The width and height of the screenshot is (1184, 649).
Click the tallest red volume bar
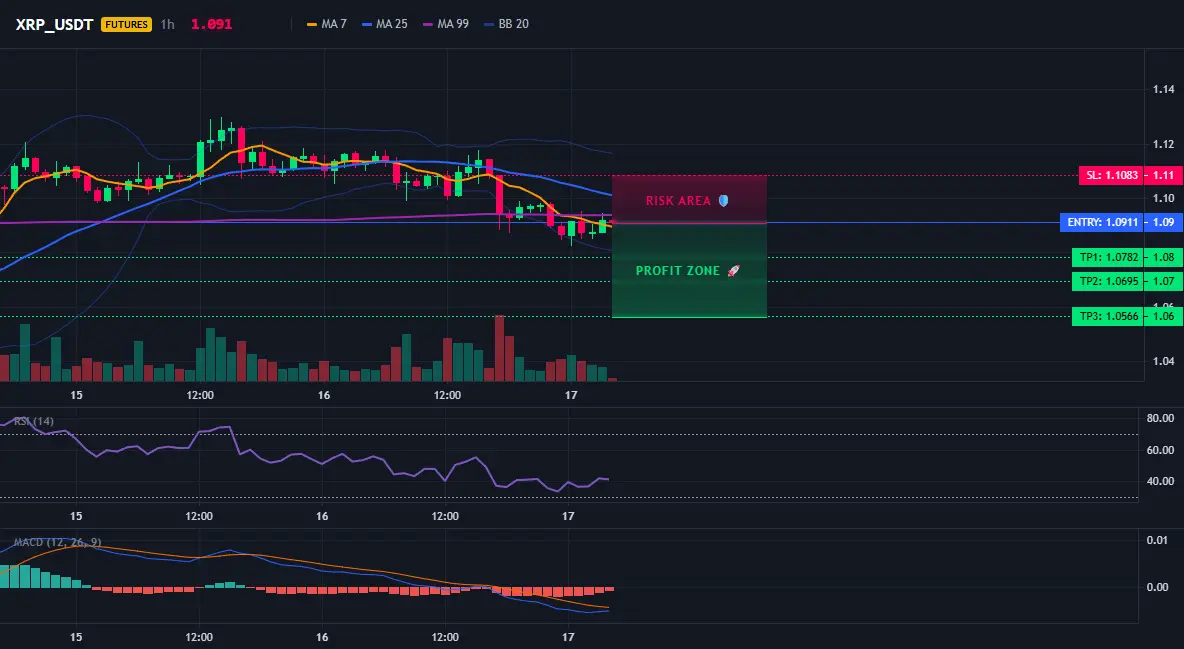pyautogui.click(x=499, y=348)
